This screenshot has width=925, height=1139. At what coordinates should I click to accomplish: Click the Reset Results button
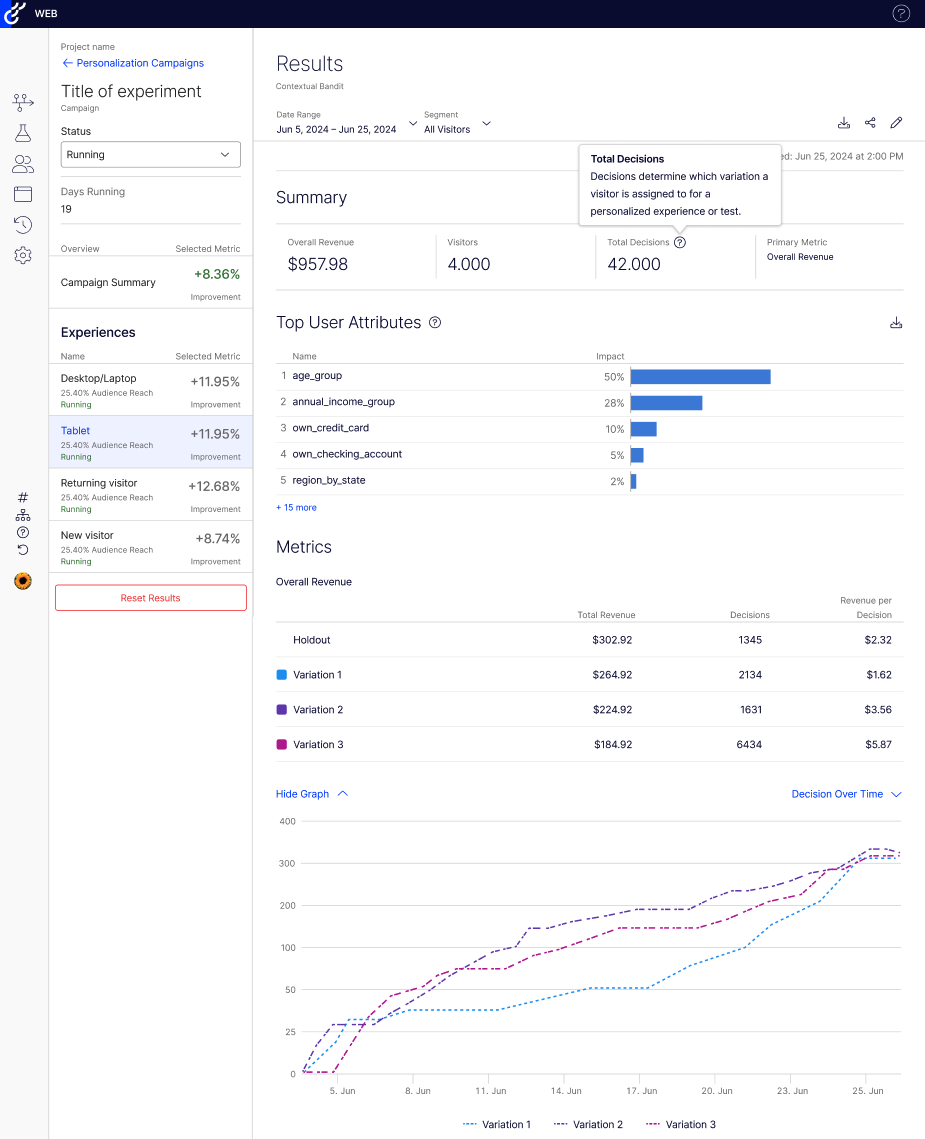(150, 597)
